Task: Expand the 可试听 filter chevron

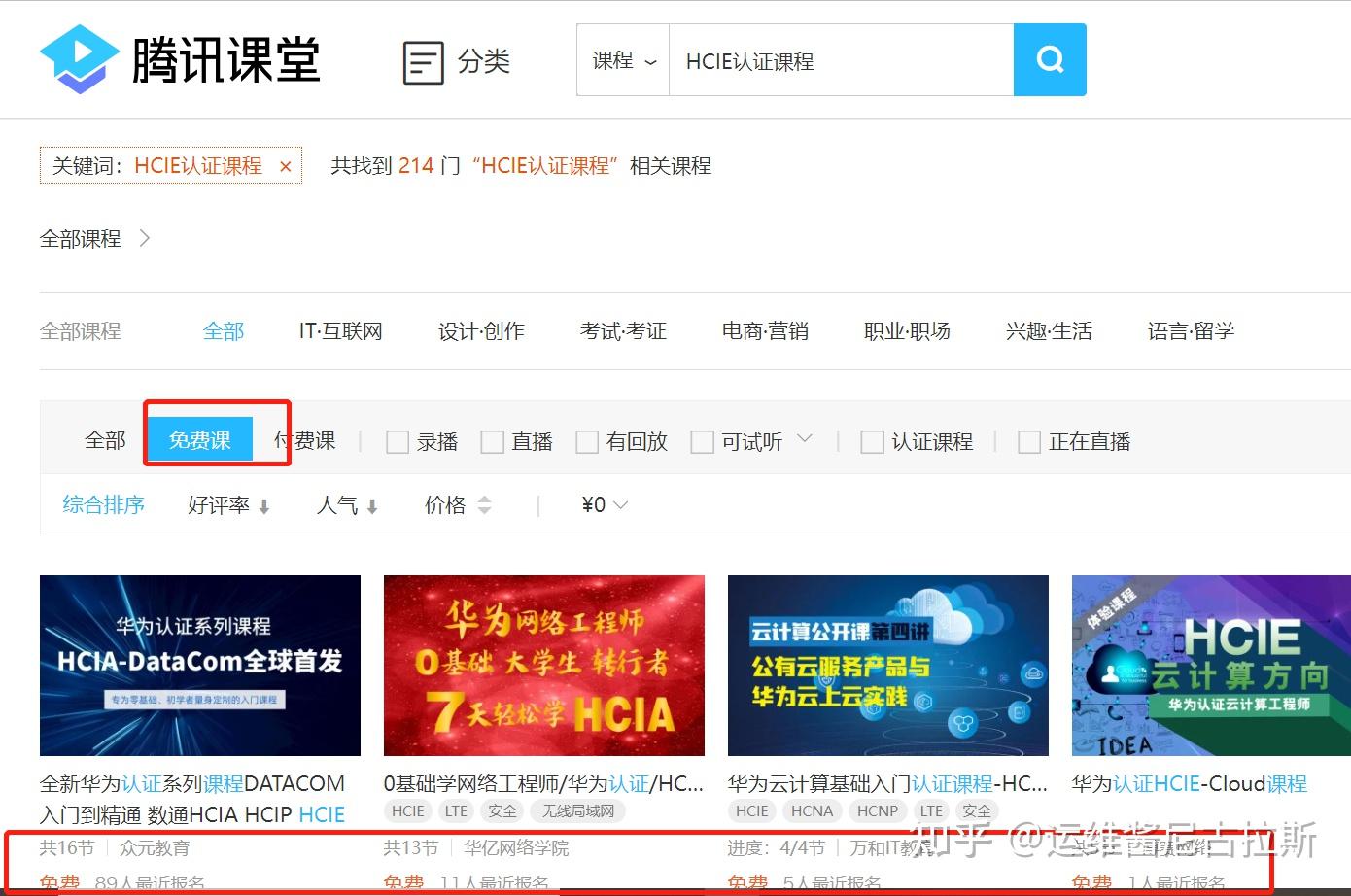Action: 805,439
